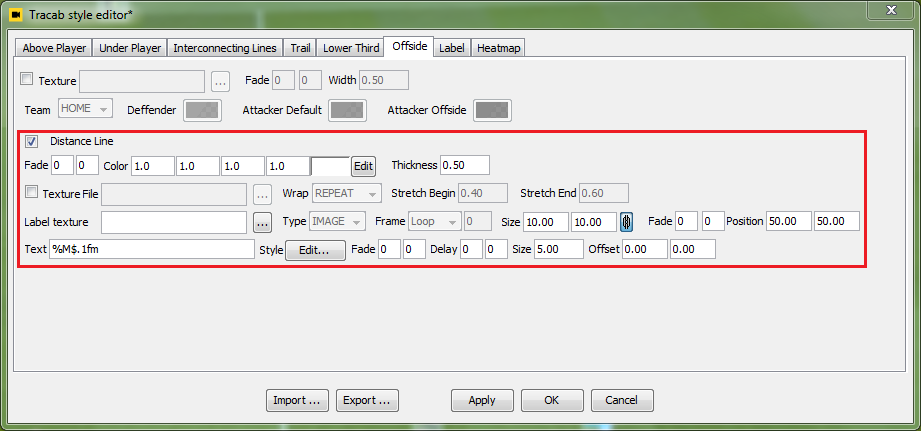Click the Attacker Offside color swatch
Screen dimensions: 921x431
point(492,110)
